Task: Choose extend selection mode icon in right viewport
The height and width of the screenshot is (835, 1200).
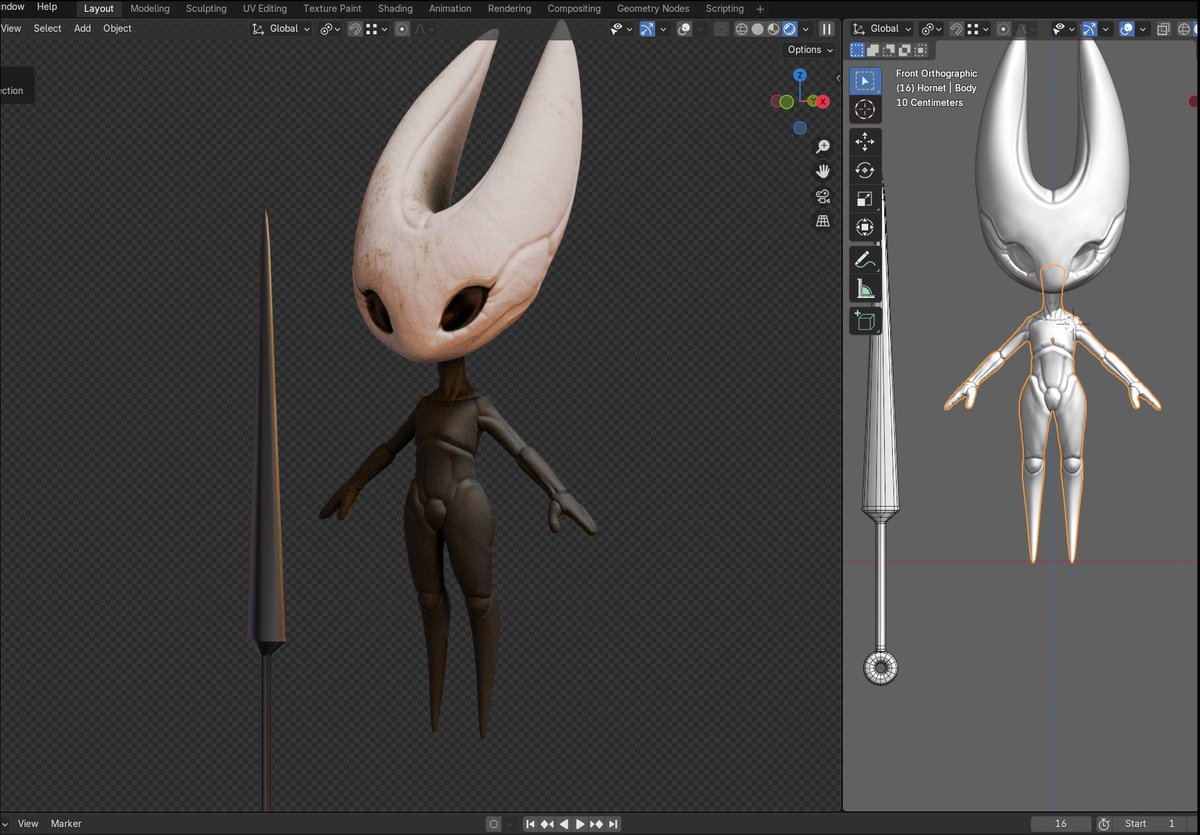Action: point(873,50)
